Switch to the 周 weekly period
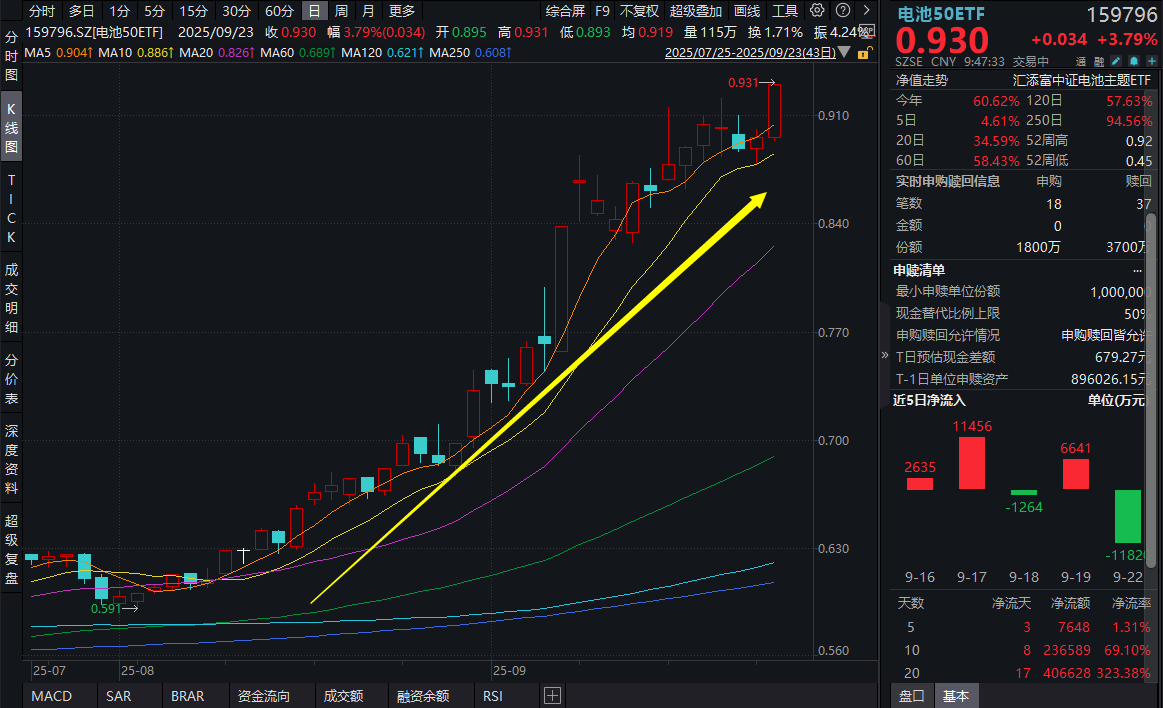The height and width of the screenshot is (708, 1163). 341,11
